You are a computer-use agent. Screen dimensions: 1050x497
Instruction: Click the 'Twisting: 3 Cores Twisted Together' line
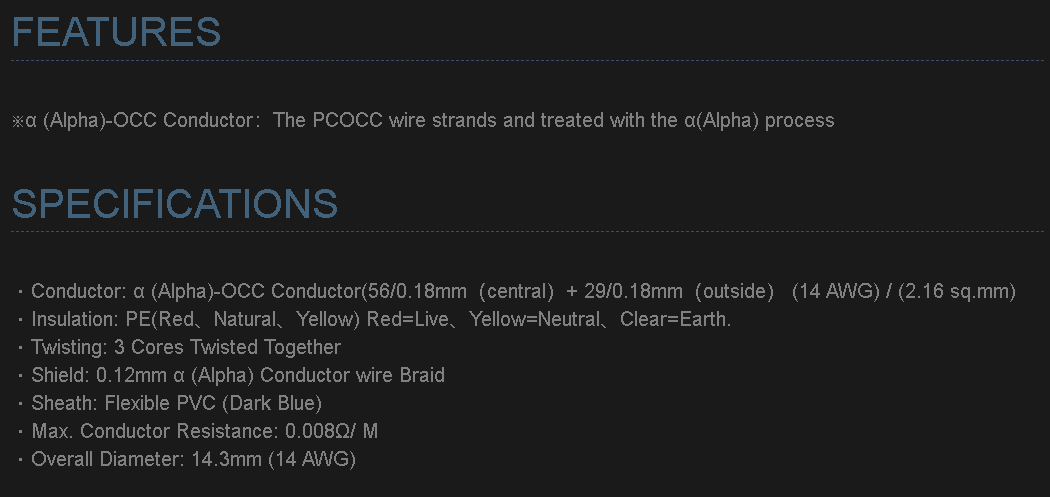click(186, 348)
